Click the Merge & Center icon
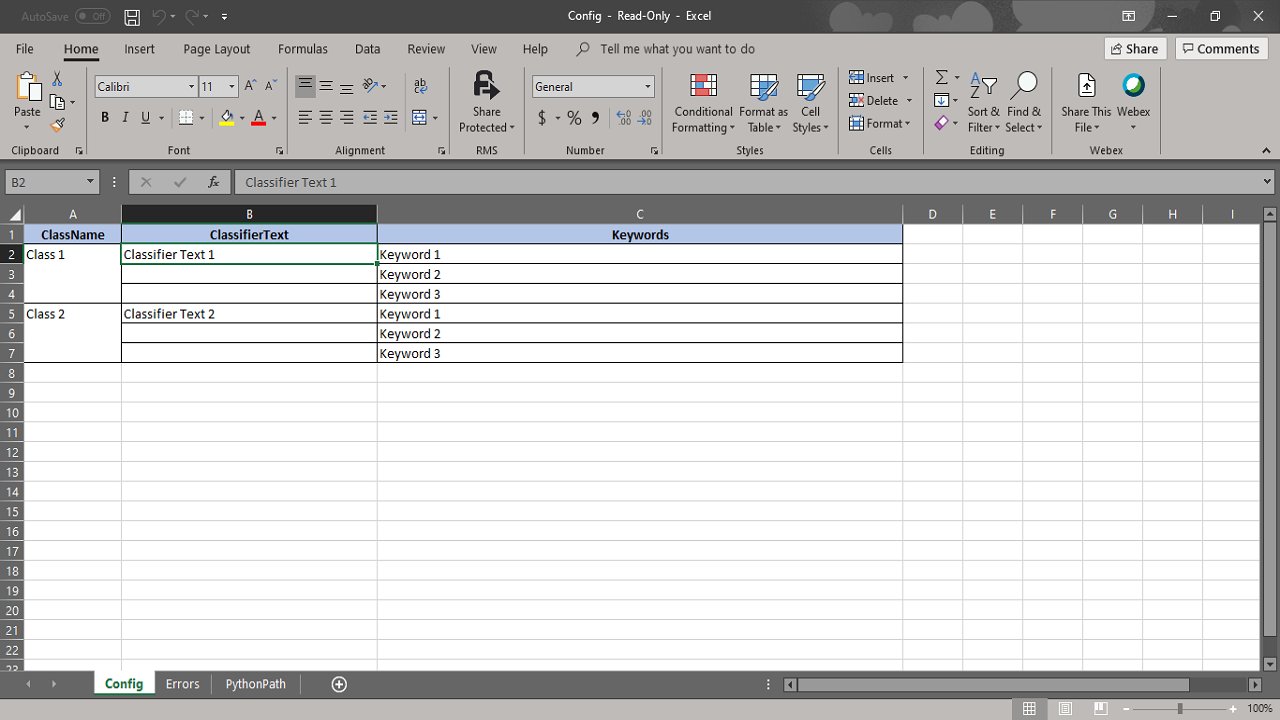 420,118
